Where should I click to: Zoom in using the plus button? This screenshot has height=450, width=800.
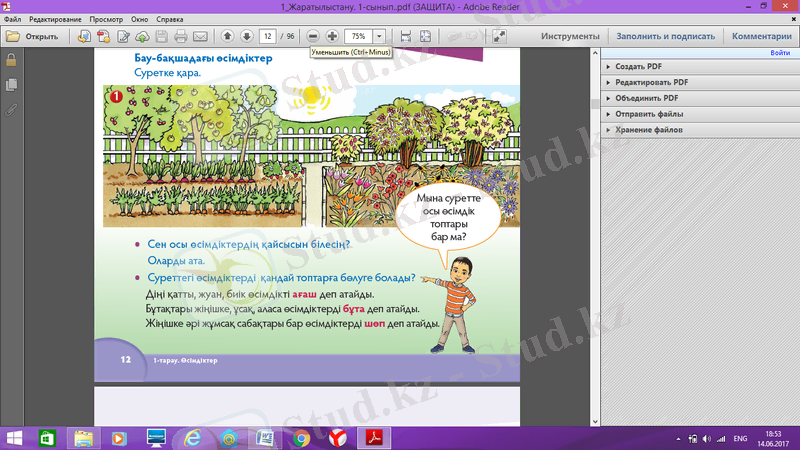[333, 37]
